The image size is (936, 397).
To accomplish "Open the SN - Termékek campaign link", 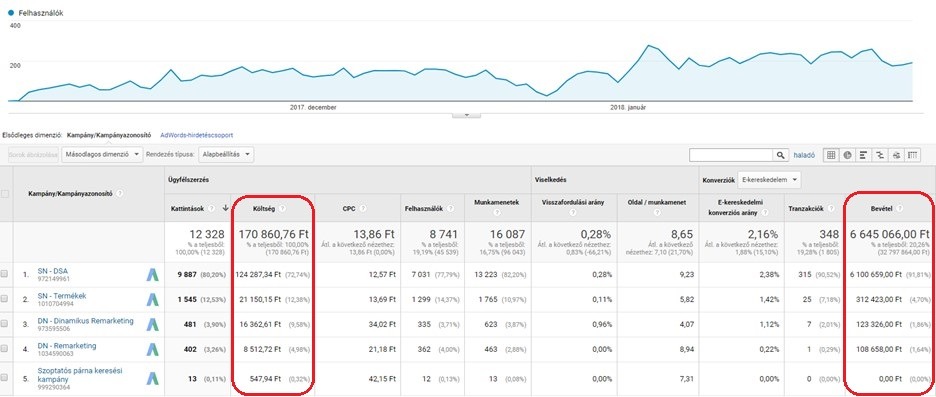I will [x=62, y=296].
